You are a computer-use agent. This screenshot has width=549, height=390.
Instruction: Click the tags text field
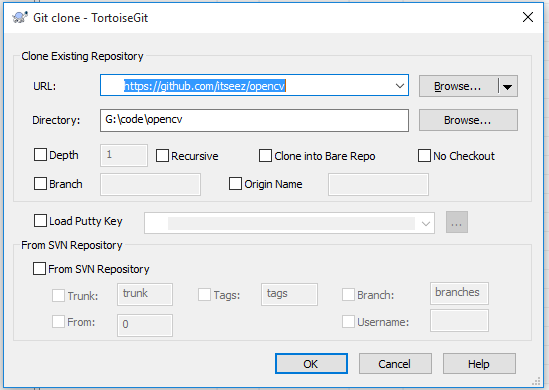pos(289,294)
